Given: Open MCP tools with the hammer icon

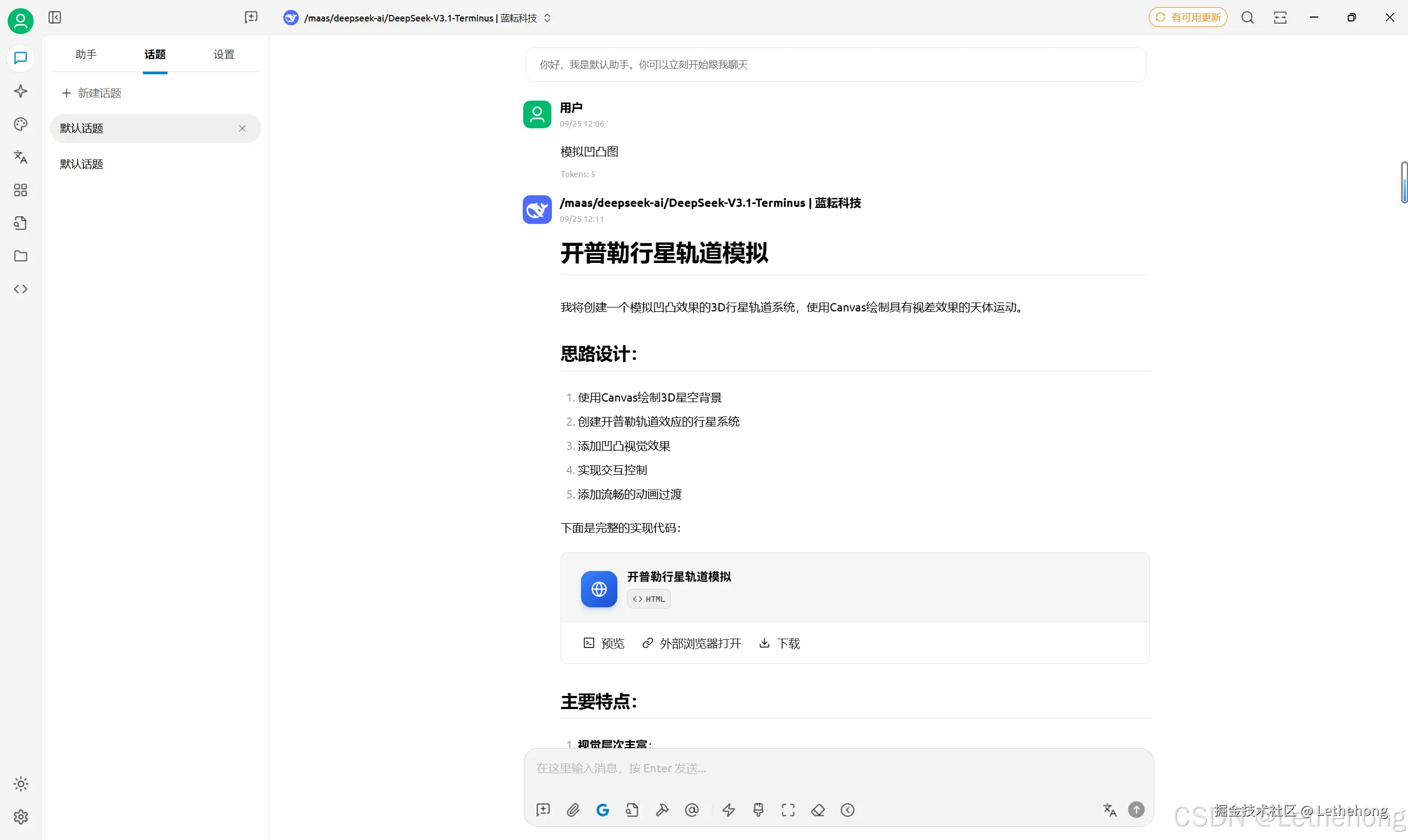Looking at the screenshot, I should (x=662, y=810).
